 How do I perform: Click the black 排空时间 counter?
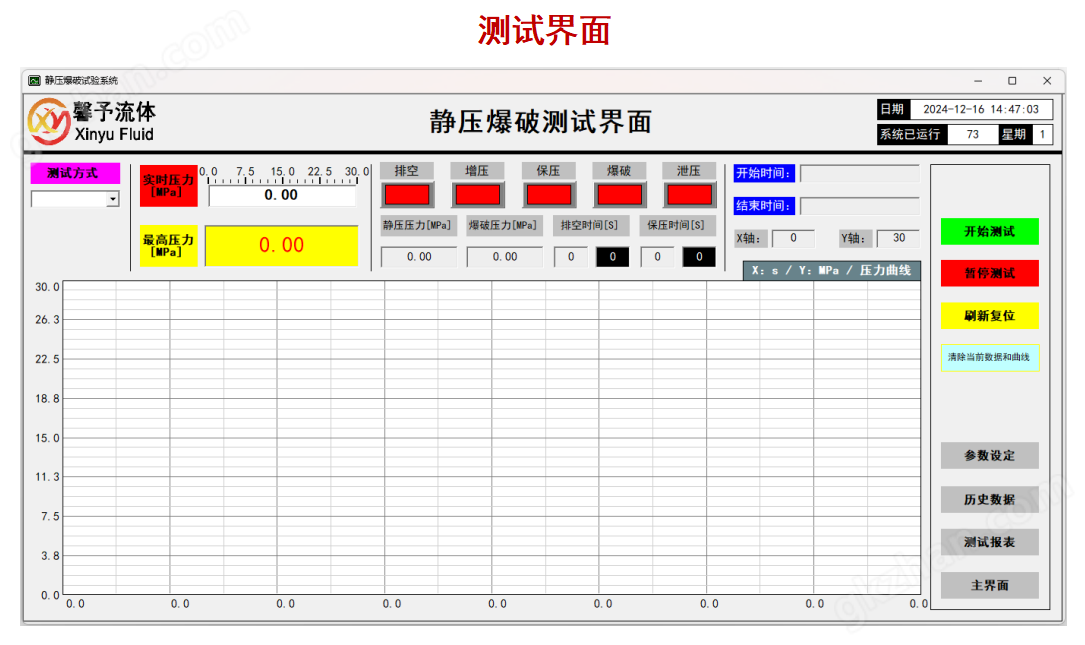tap(612, 257)
